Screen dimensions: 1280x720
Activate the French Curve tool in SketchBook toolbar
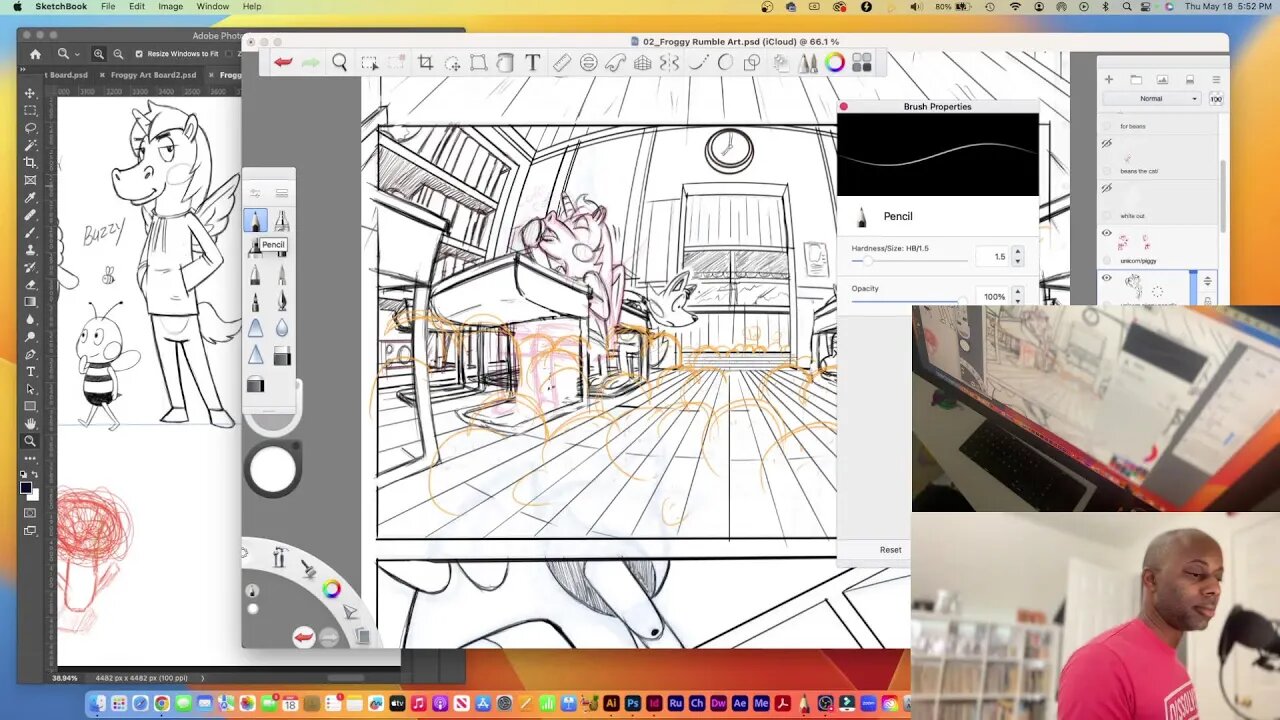coord(615,63)
